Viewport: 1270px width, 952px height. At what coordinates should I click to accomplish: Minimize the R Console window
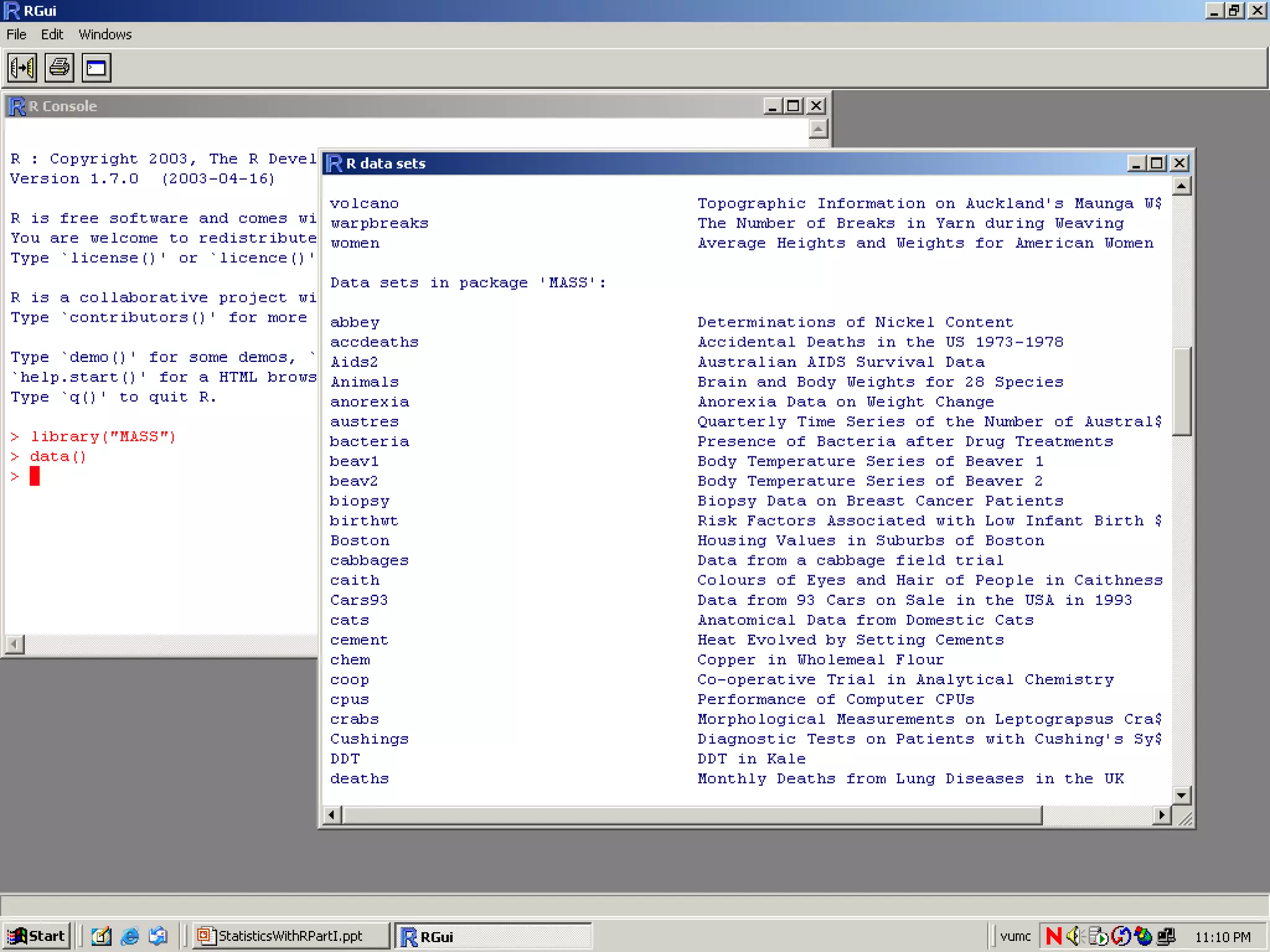(x=773, y=106)
